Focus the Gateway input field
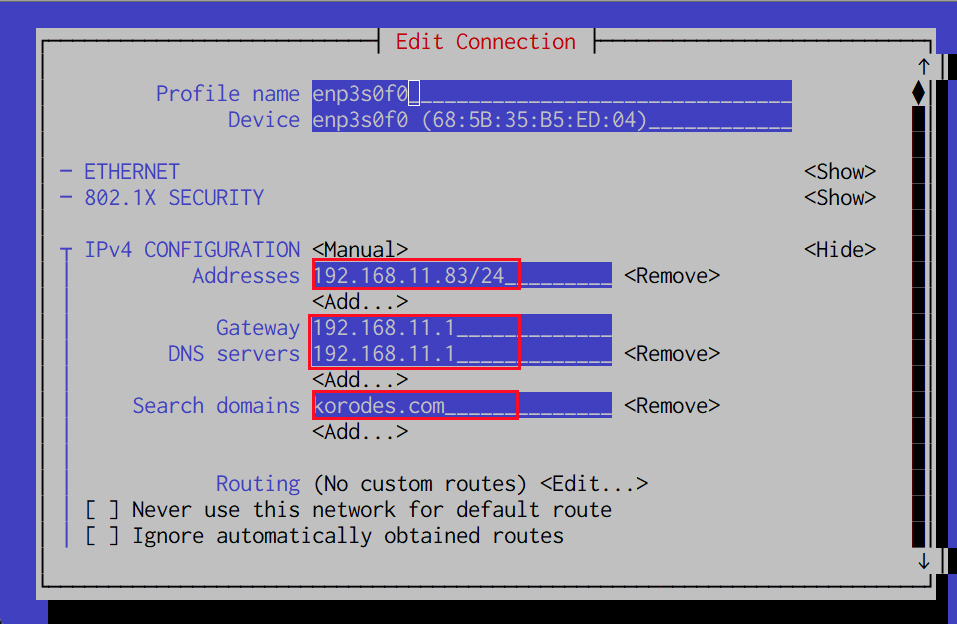Screen dimensions: 957x624 pyautogui.click(x=462, y=327)
